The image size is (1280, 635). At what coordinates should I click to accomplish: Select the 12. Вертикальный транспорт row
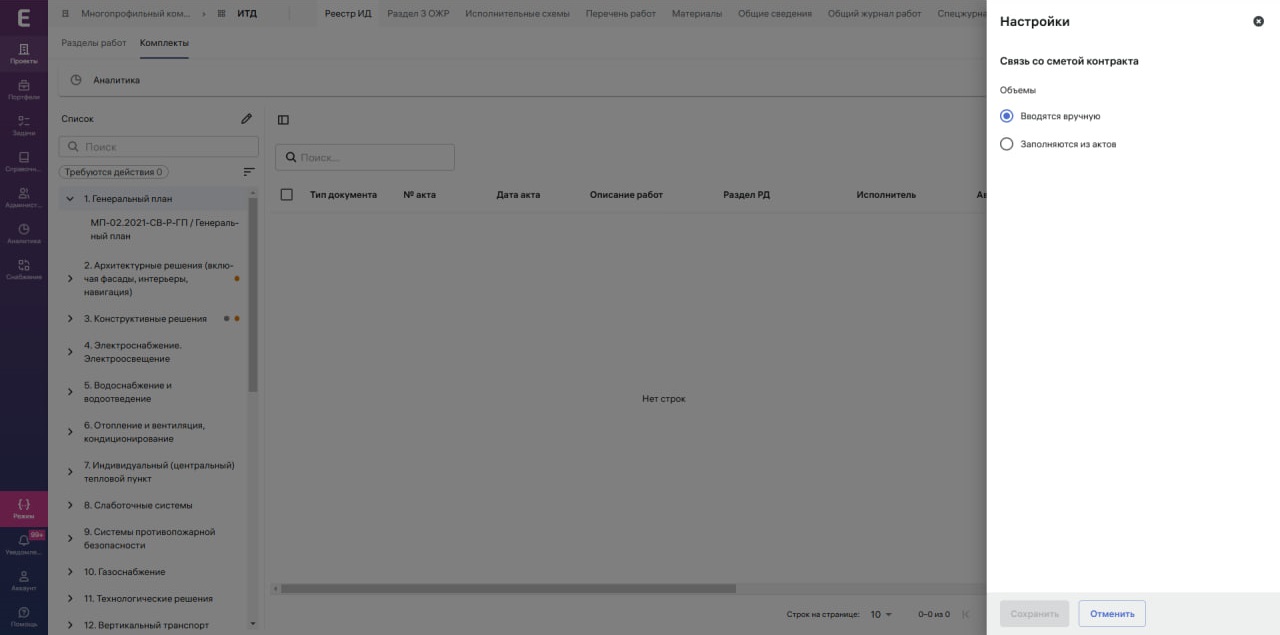(154, 625)
